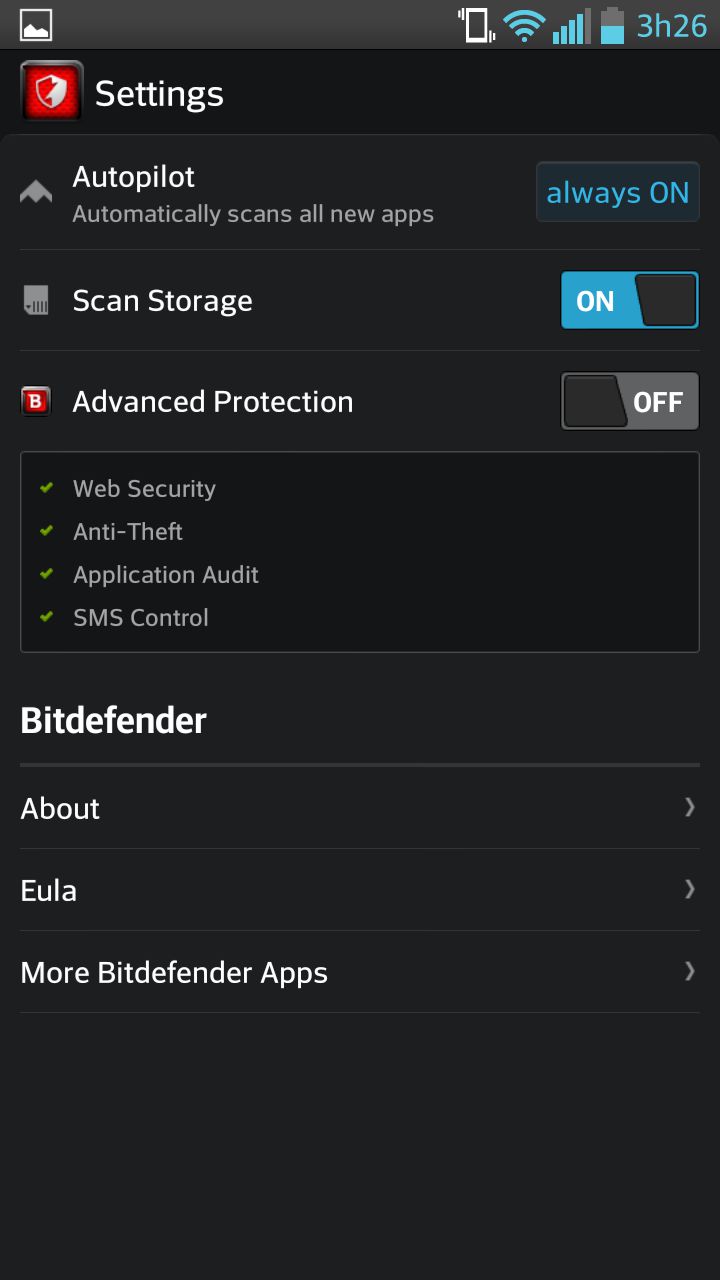Tap the green checkmark beside Web Security
The width and height of the screenshot is (720, 1280).
(46, 488)
